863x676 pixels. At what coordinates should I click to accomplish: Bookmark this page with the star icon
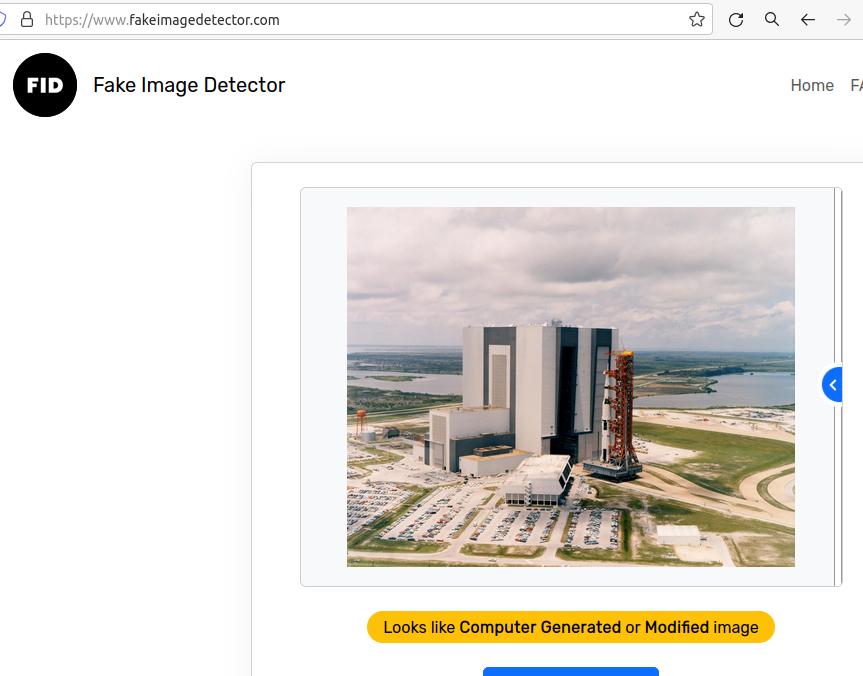pyautogui.click(x=697, y=20)
